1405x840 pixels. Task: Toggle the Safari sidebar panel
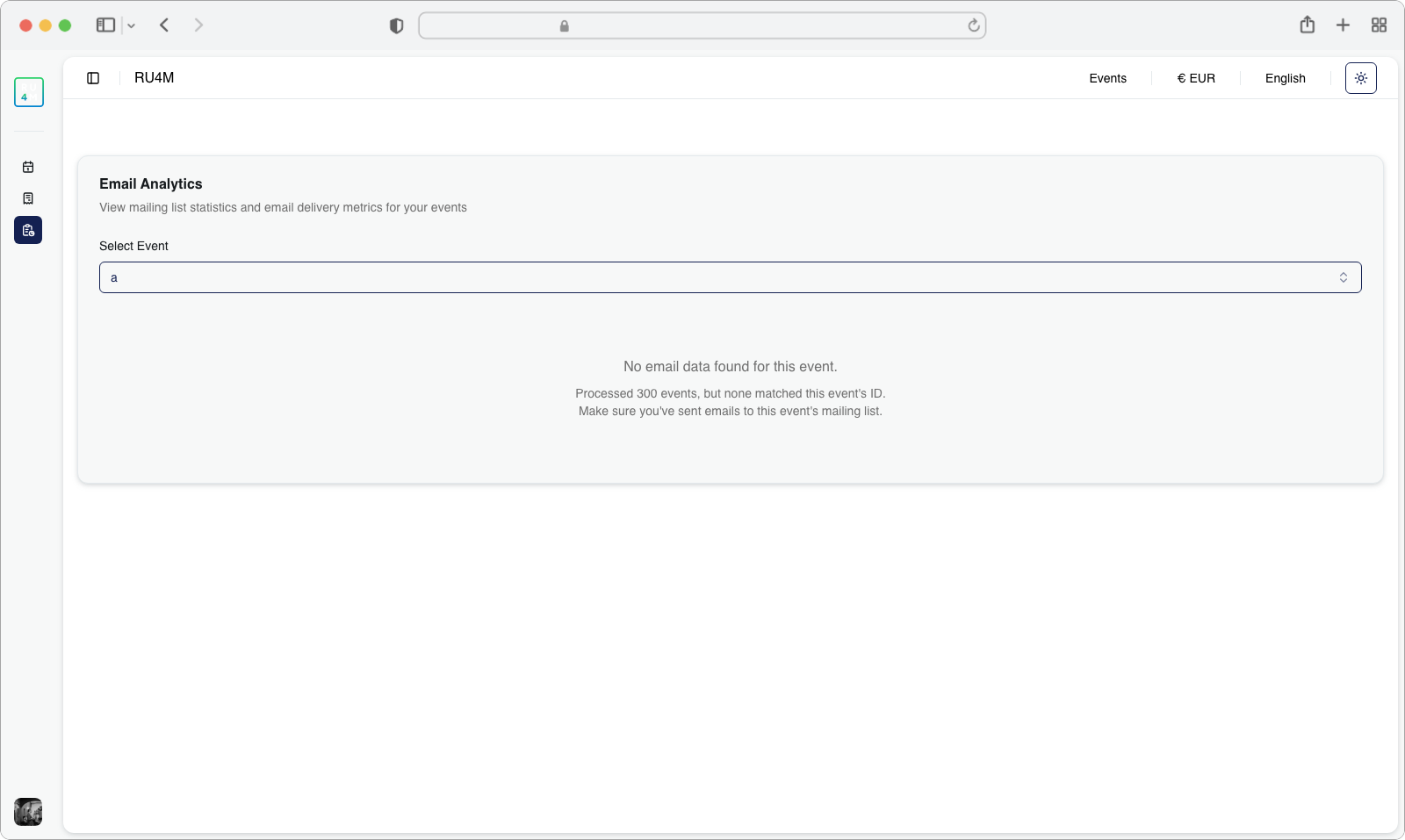click(105, 25)
